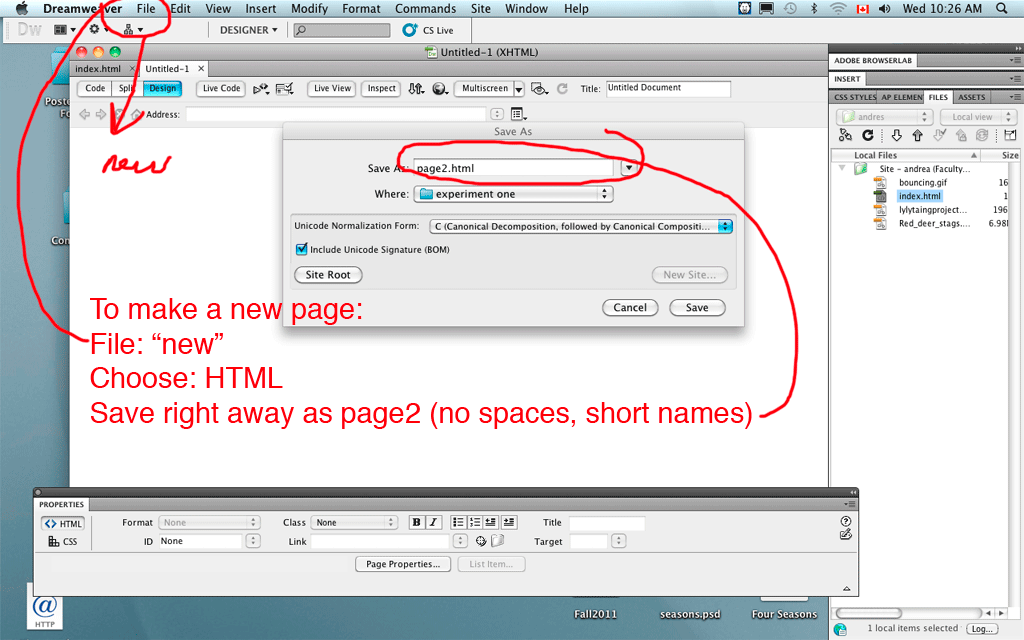Click the Live View options icon
This screenshot has height=640, width=1024.
(x=517, y=114)
